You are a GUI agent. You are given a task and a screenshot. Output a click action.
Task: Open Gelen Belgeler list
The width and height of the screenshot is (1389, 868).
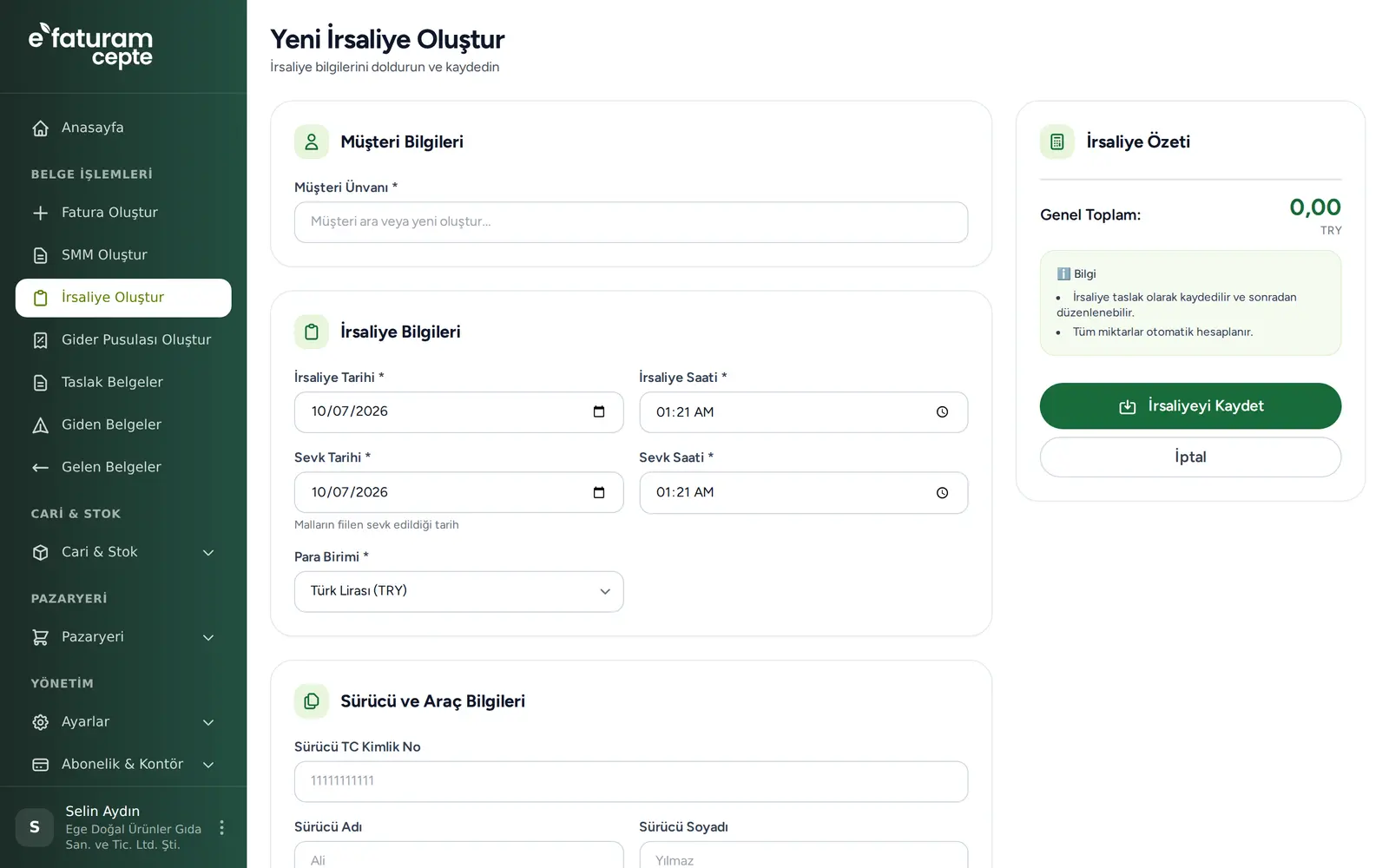tap(123, 468)
